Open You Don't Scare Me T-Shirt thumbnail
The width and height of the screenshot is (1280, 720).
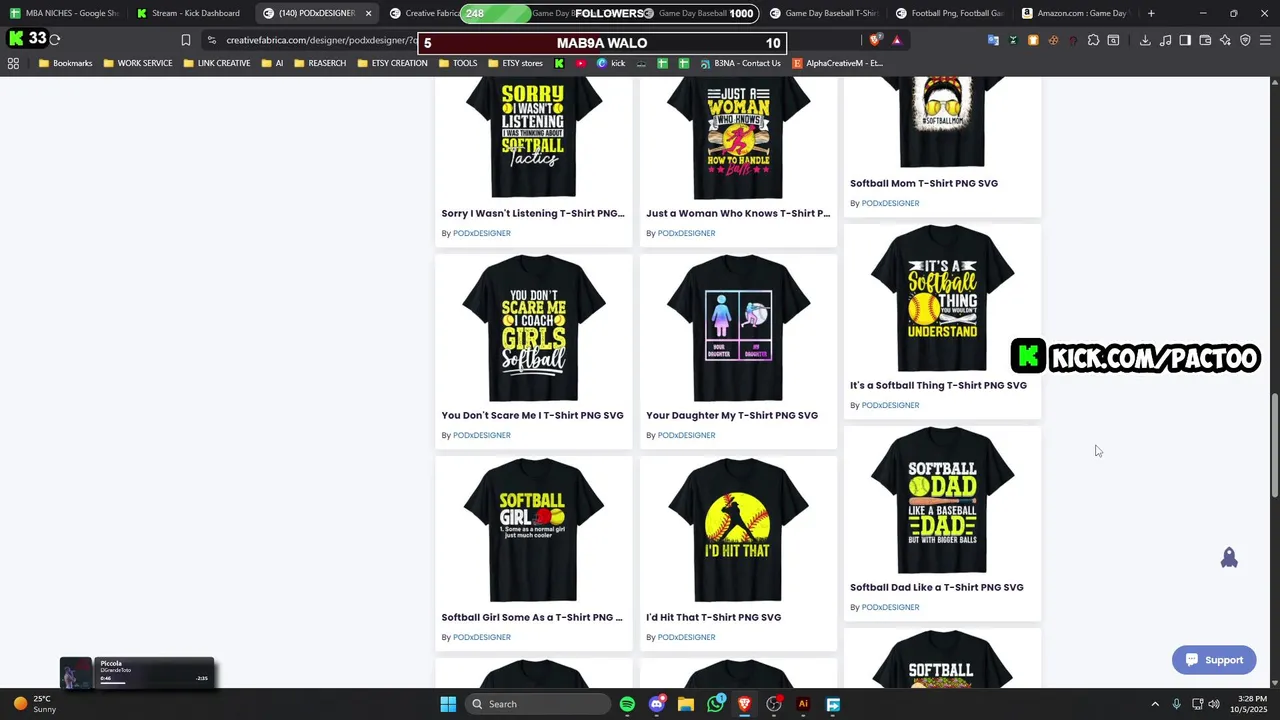534,328
